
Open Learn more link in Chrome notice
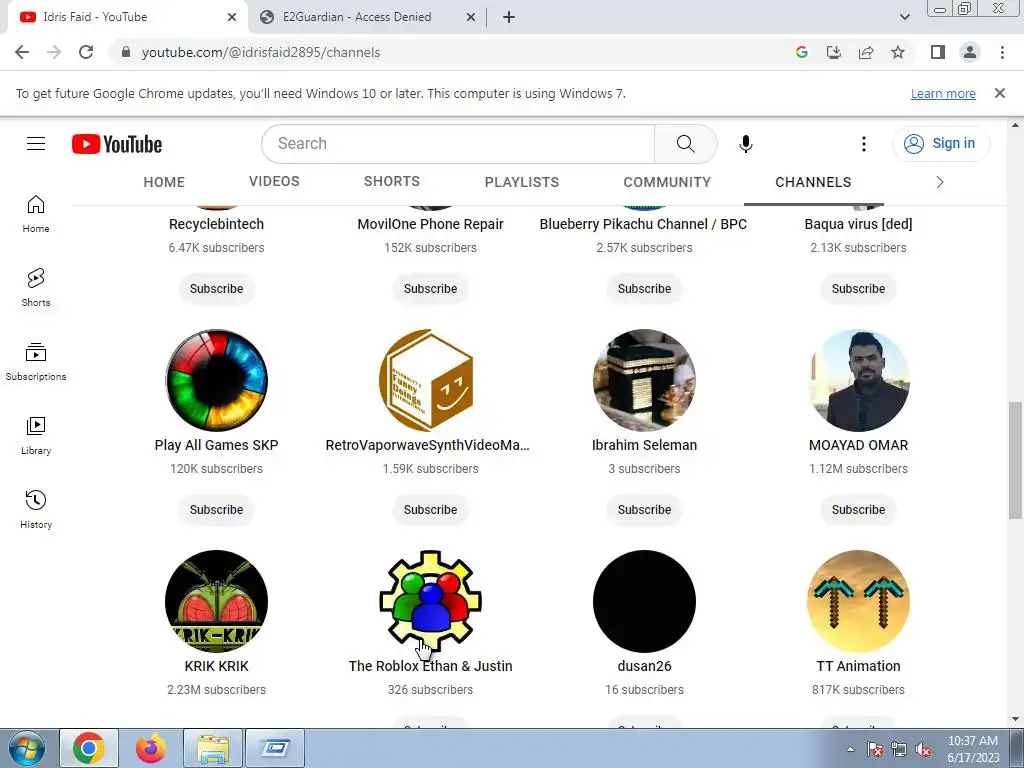point(943,93)
